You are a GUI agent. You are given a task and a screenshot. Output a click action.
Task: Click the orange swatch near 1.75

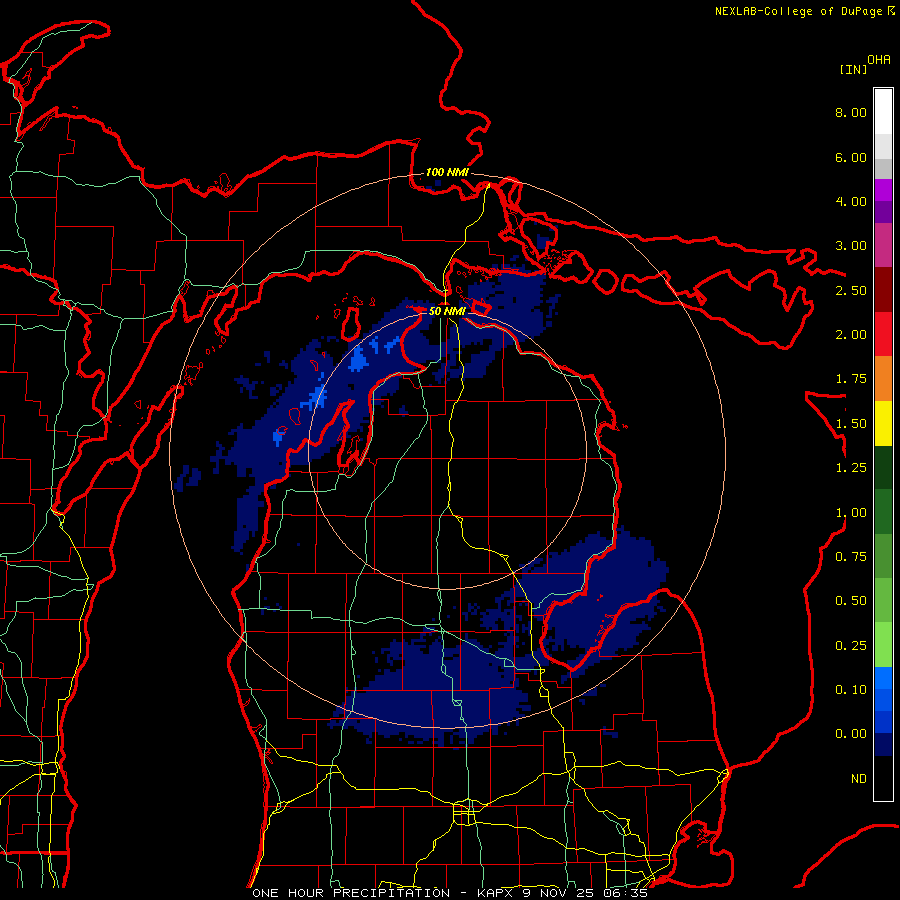883,379
